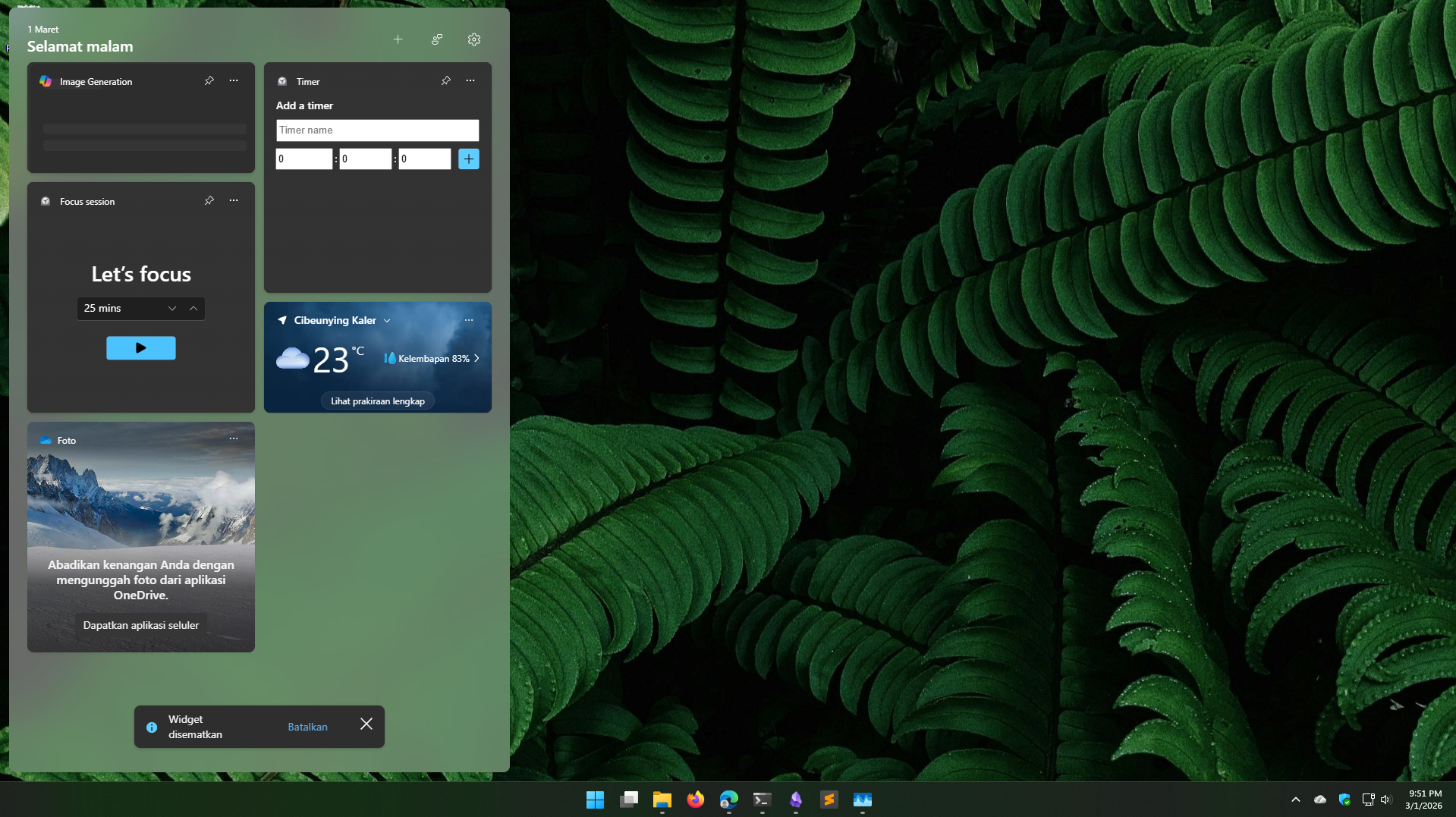Open the share feedback icon at the top
The image size is (1456, 817).
pyautogui.click(x=437, y=39)
